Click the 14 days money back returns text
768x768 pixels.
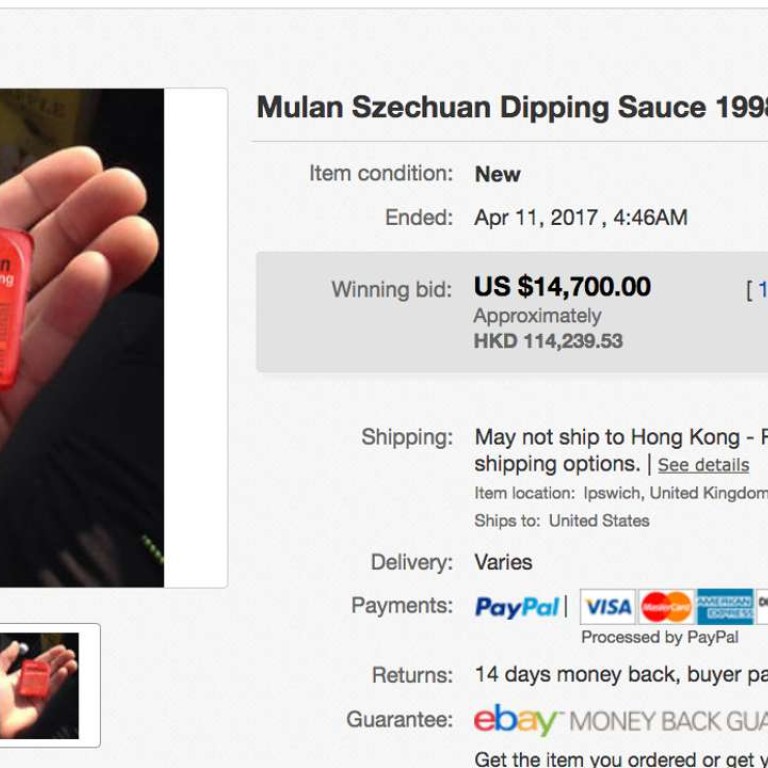pos(620,675)
